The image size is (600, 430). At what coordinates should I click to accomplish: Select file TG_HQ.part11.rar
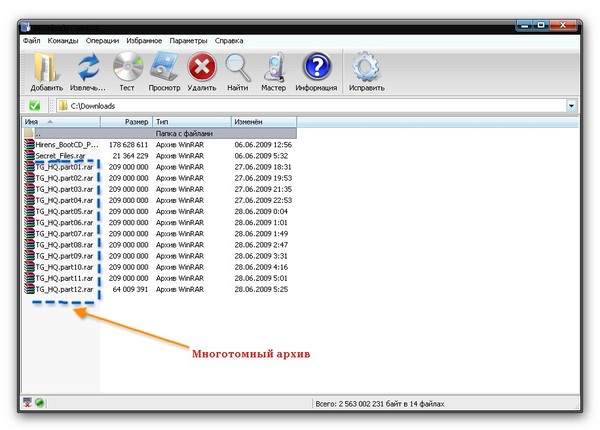pyautogui.click(x=64, y=278)
